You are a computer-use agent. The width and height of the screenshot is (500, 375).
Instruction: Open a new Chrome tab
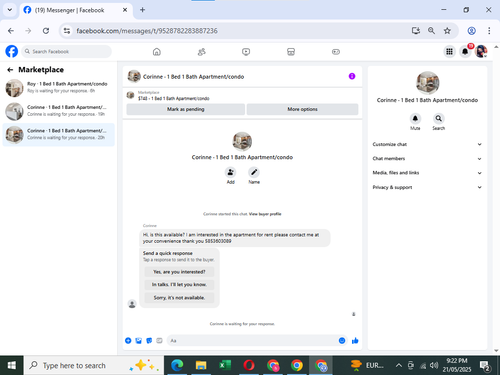[x=142, y=10]
